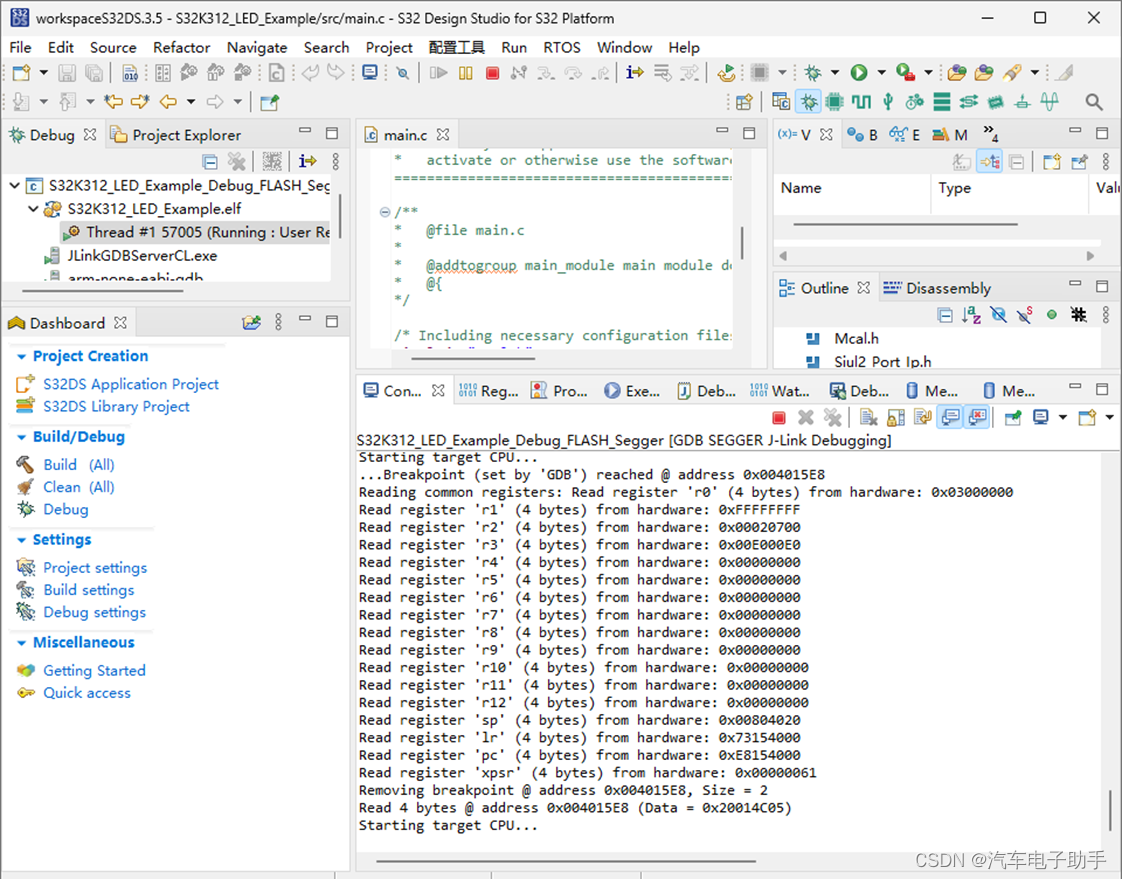Click Clear Console icon

(x=869, y=417)
